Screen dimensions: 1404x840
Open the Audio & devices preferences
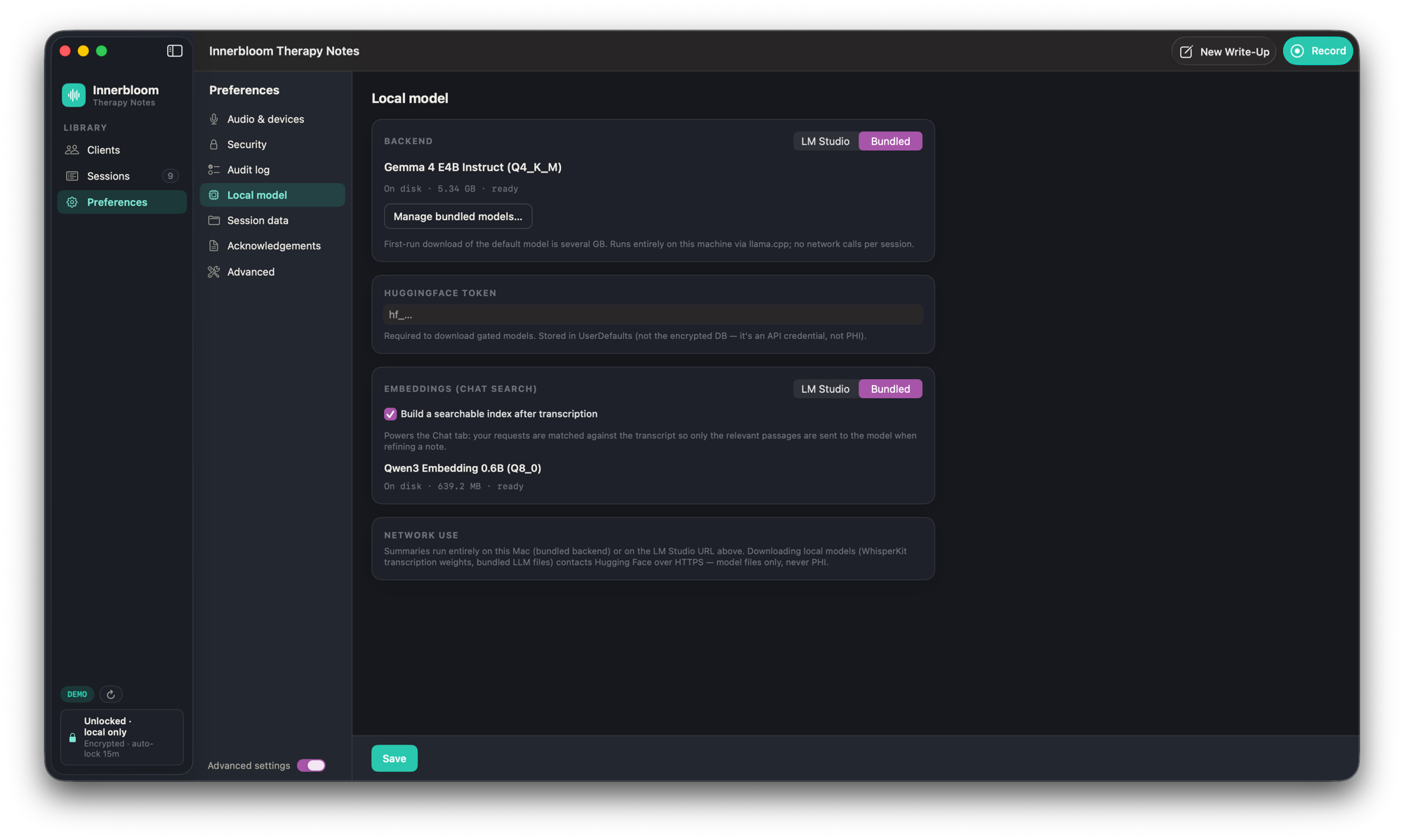click(x=272, y=119)
